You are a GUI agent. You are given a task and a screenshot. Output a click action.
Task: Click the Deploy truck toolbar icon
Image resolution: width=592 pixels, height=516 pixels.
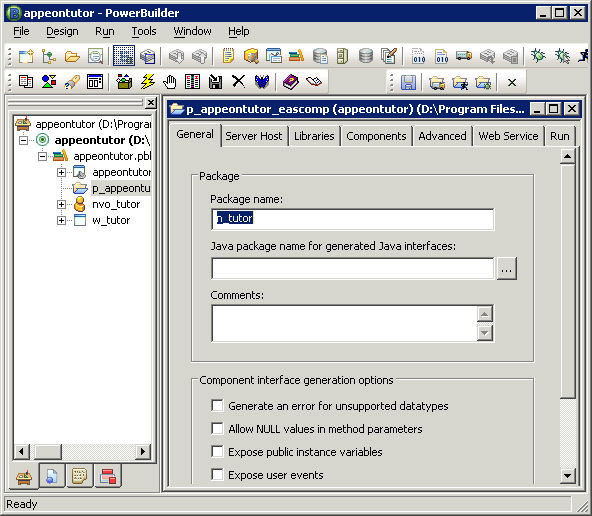(x=464, y=56)
